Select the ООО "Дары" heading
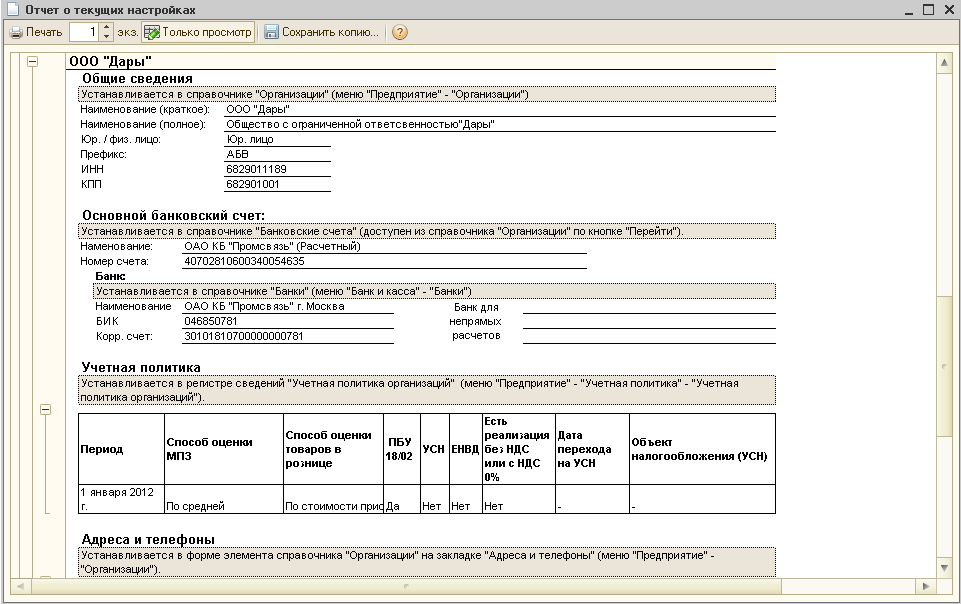The height and width of the screenshot is (604, 961). (110, 61)
